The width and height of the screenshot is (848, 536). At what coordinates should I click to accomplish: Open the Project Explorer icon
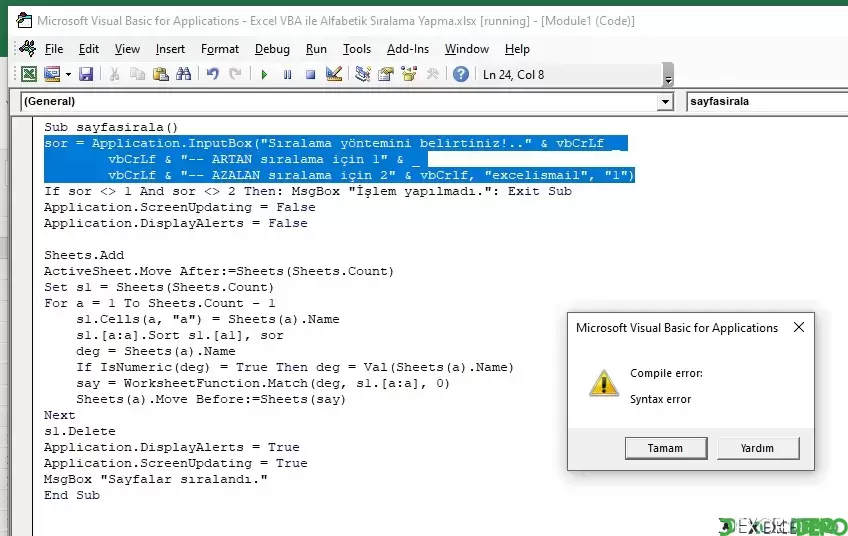pyautogui.click(x=362, y=74)
